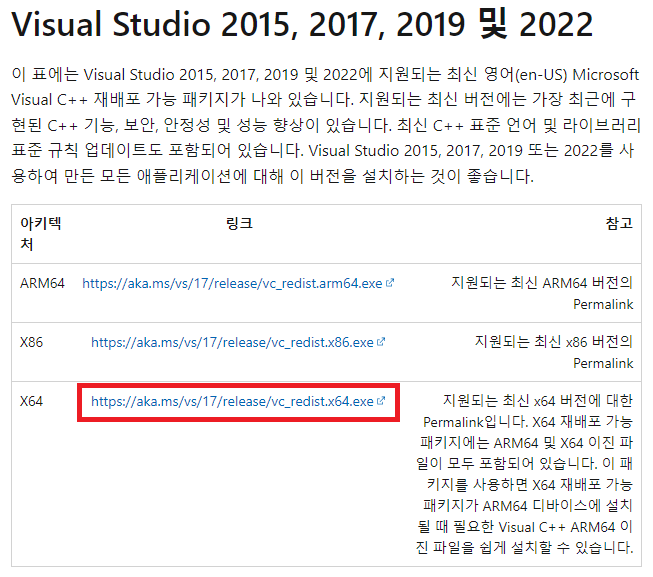653x577 pixels.
Task: Select the ARM64 architecture cell
Action: [x=42, y=284]
